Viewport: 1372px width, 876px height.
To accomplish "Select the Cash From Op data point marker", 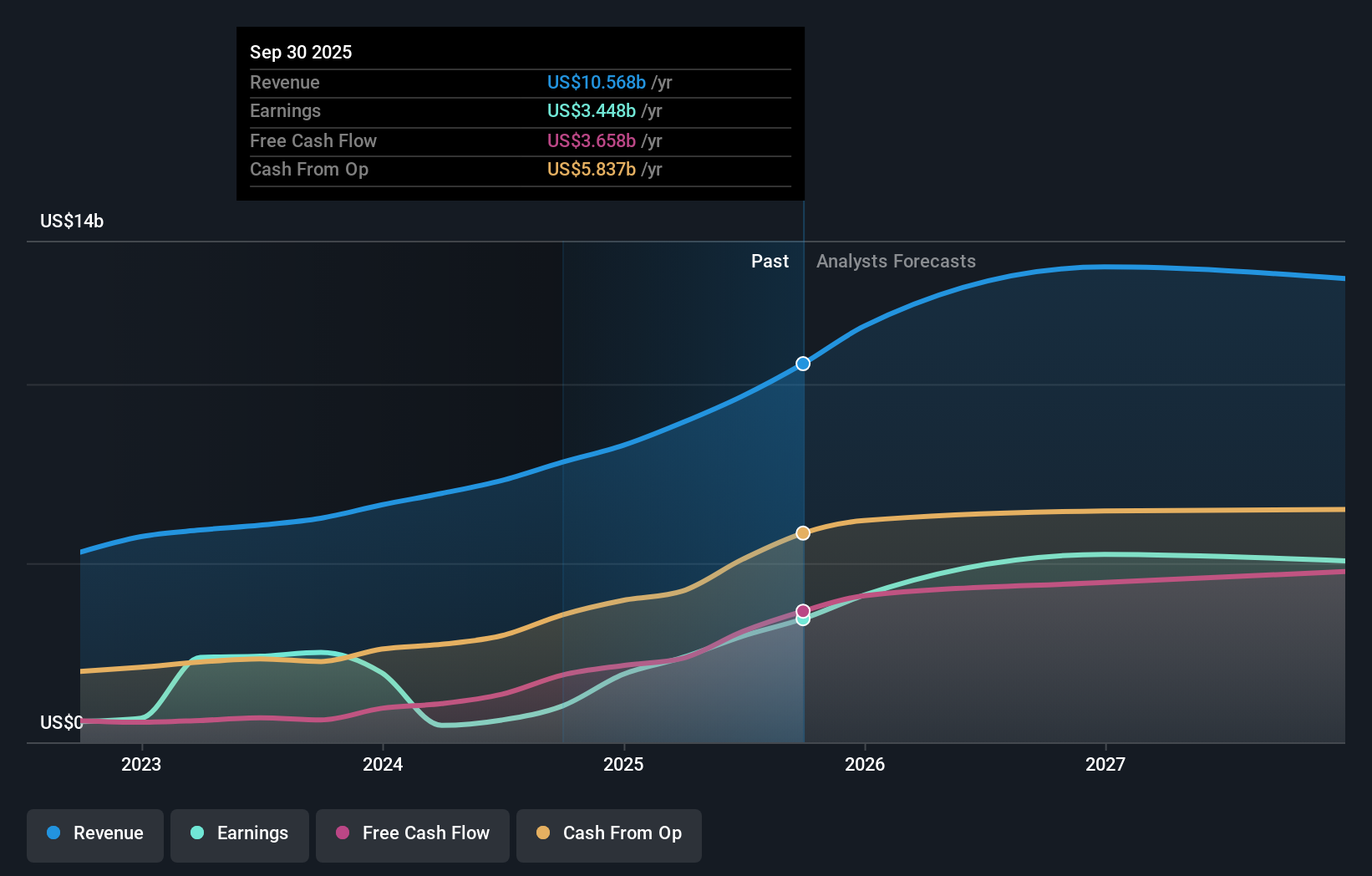I will (x=802, y=532).
